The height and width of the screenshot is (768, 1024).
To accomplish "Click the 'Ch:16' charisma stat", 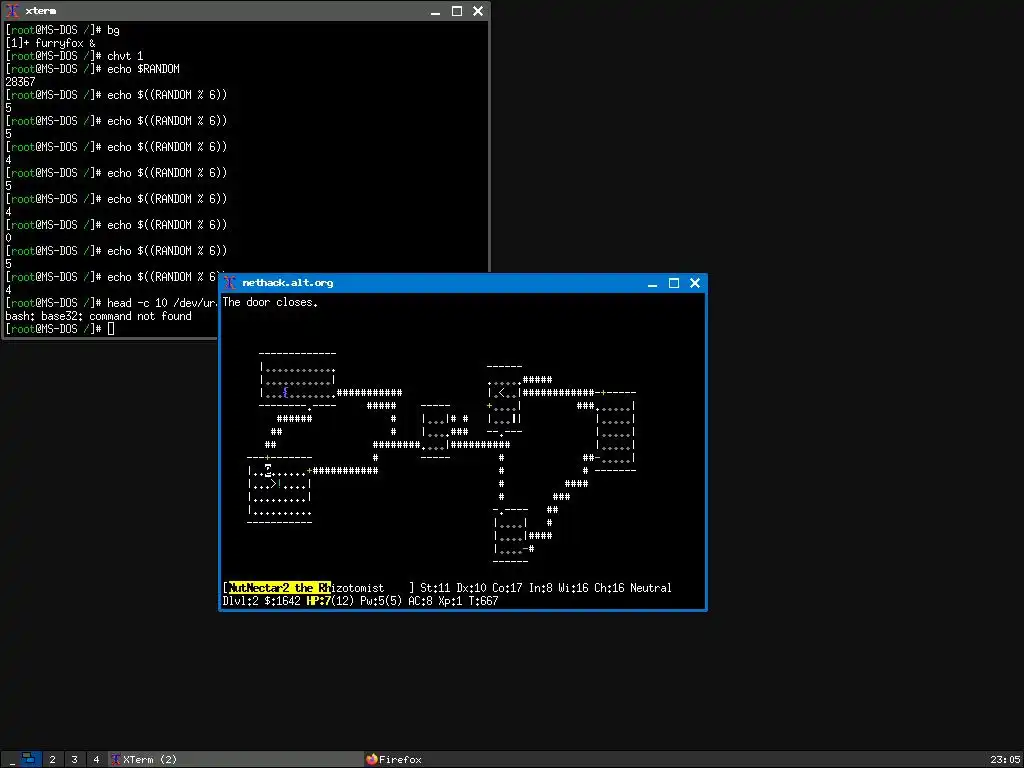I will 609,588.
